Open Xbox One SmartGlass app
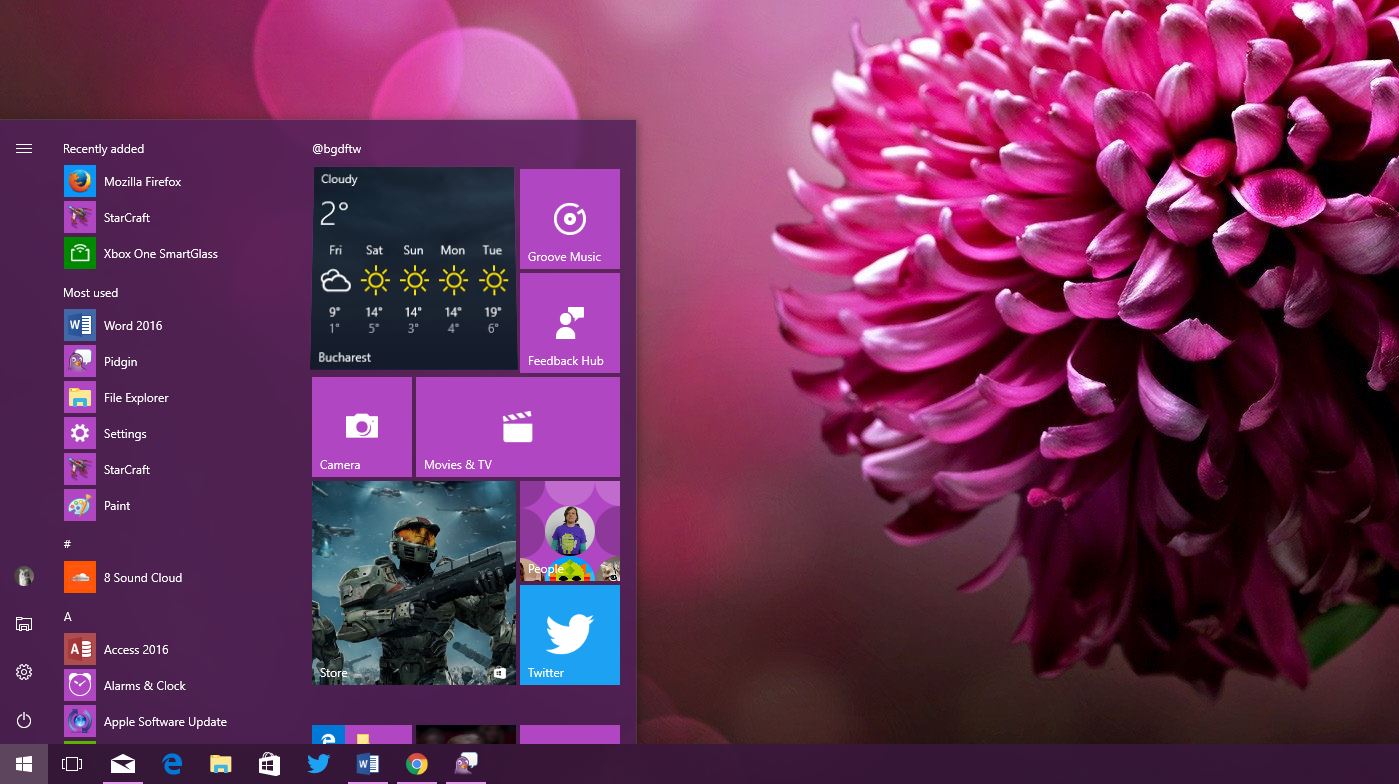Viewport: 1399px width, 784px height. (x=180, y=254)
